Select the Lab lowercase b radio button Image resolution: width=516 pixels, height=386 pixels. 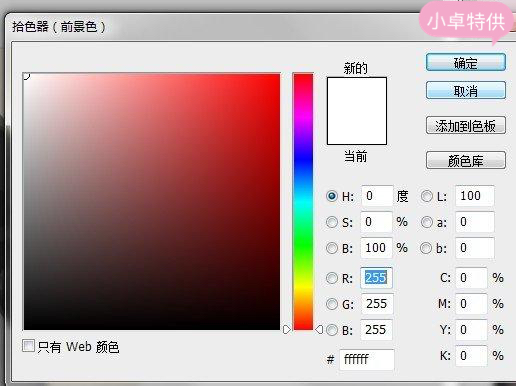point(426,248)
